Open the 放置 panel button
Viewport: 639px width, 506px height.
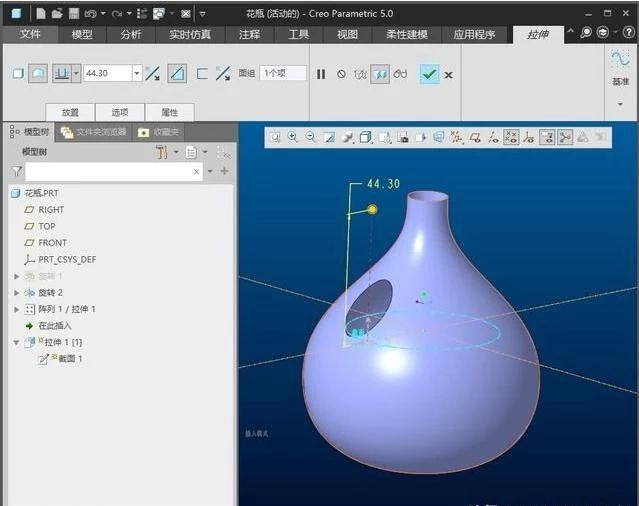click(x=70, y=112)
